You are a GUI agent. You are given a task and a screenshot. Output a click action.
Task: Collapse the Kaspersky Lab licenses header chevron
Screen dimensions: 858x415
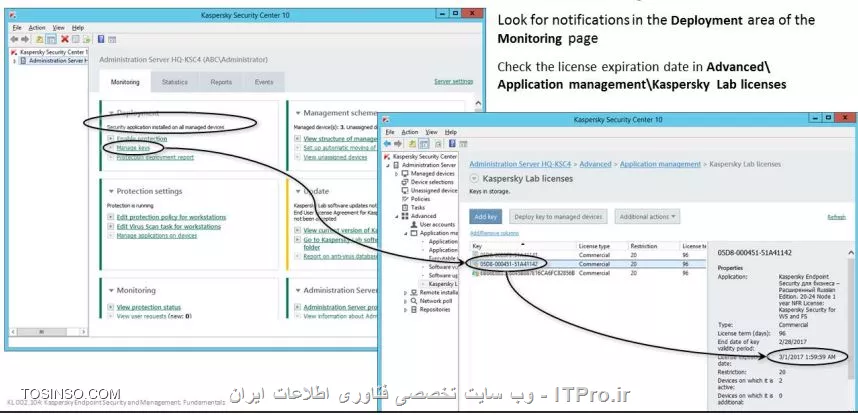474,179
